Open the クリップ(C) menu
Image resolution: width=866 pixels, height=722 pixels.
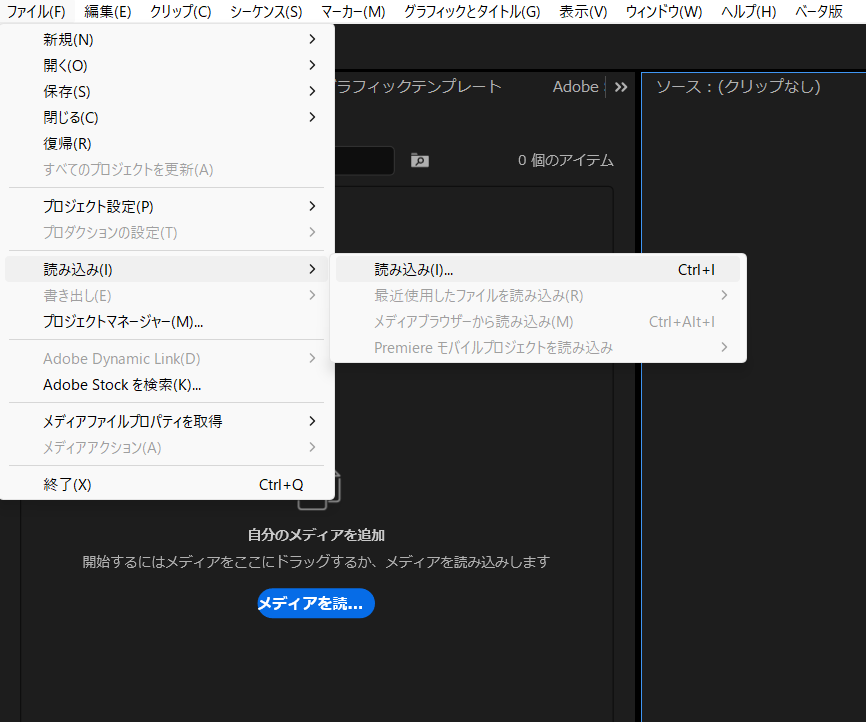click(x=181, y=12)
